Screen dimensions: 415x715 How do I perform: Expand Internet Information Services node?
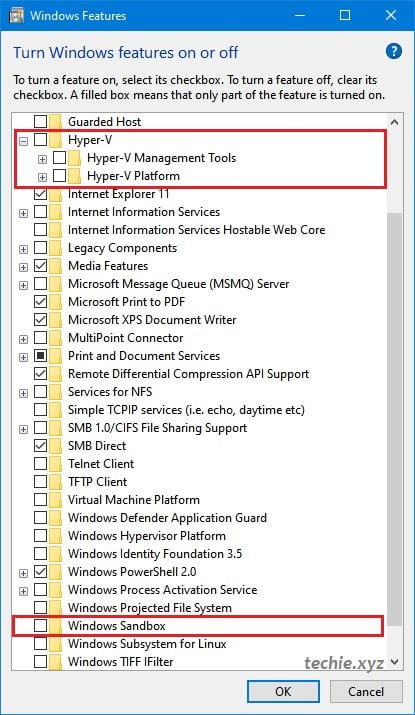click(23, 213)
